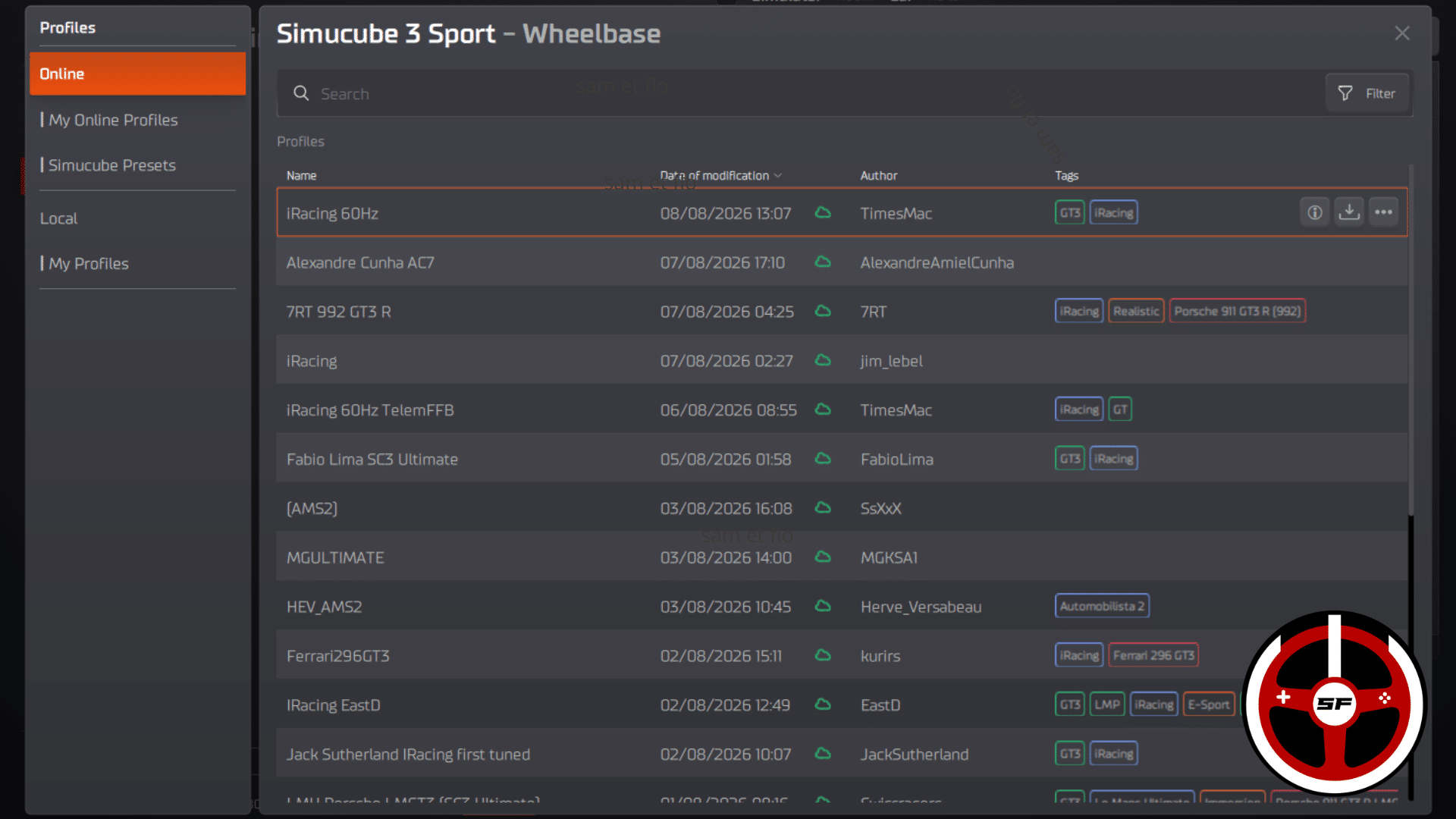The image size is (1456, 819).
Task: Select the iRacing 60Hz TelemFFB profile
Action: pyautogui.click(x=370, y=410)
